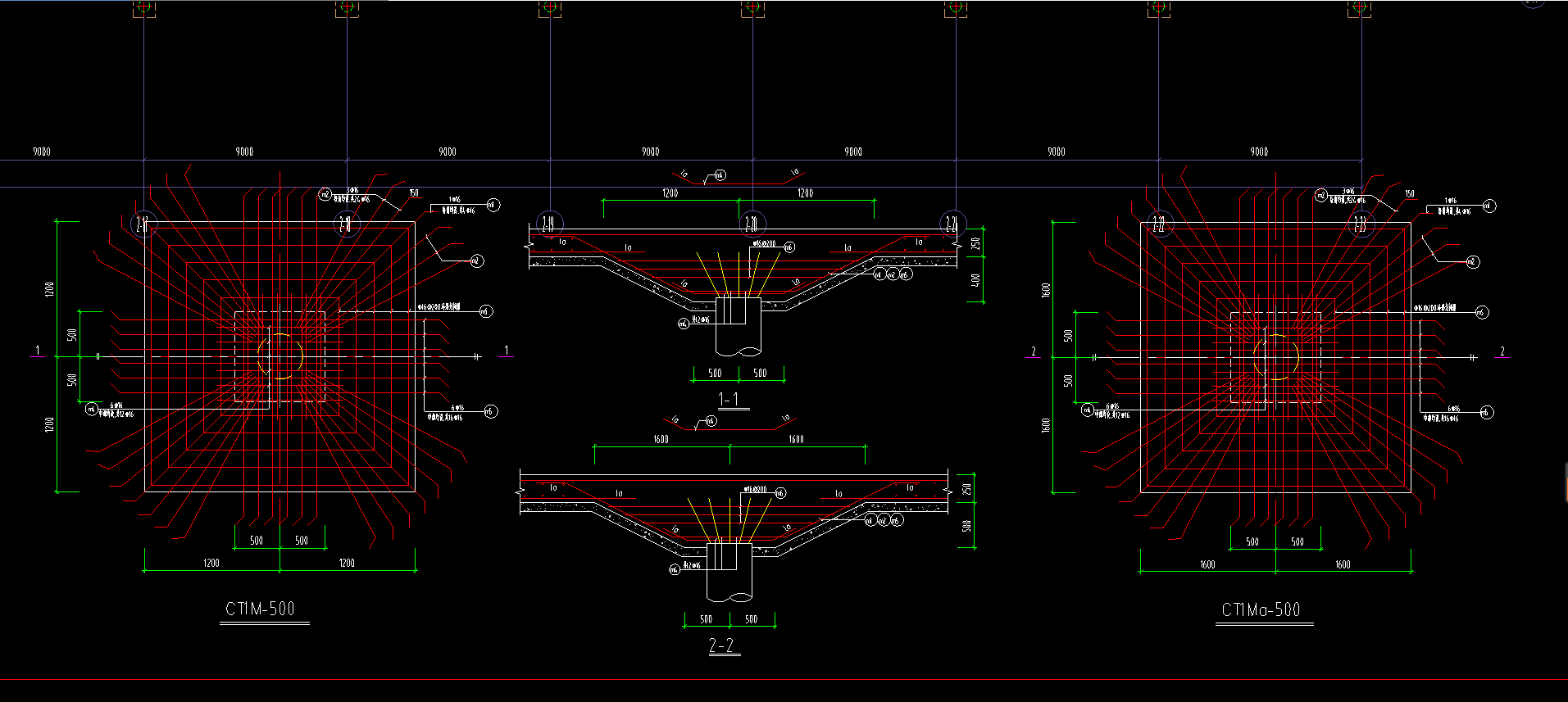Click left 500 dimension below section 2-2
The image size is (1568, 702).
point(706,619)
